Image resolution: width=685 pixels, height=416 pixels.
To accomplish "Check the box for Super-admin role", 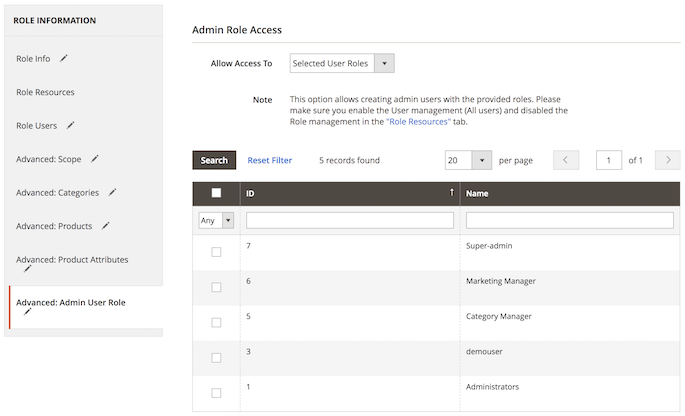I will 216,252.
